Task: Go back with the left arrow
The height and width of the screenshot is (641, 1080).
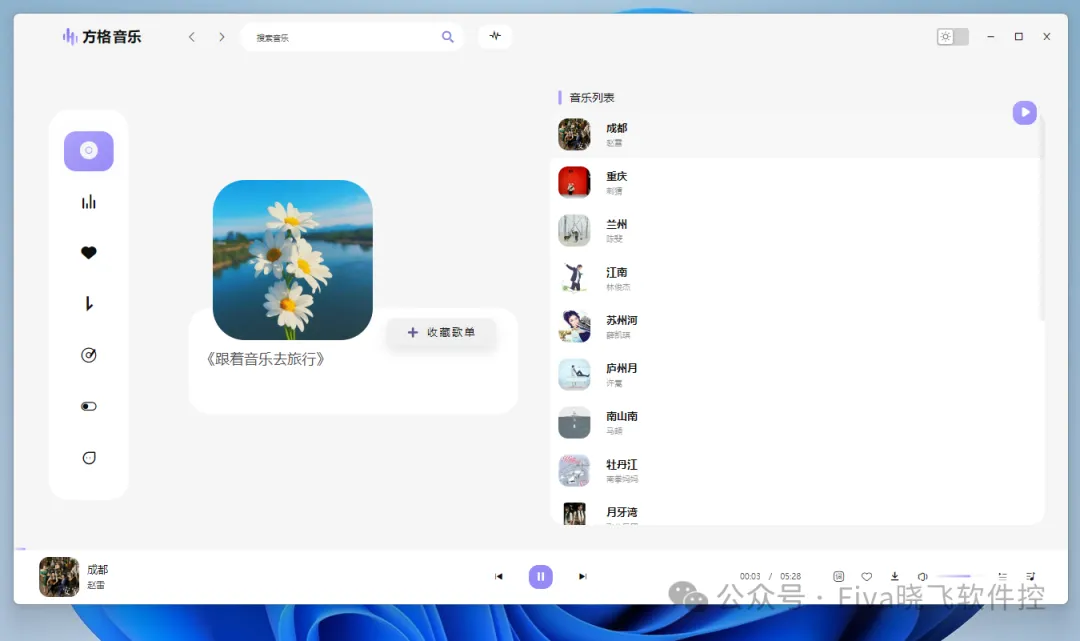Action: [191, 37]
